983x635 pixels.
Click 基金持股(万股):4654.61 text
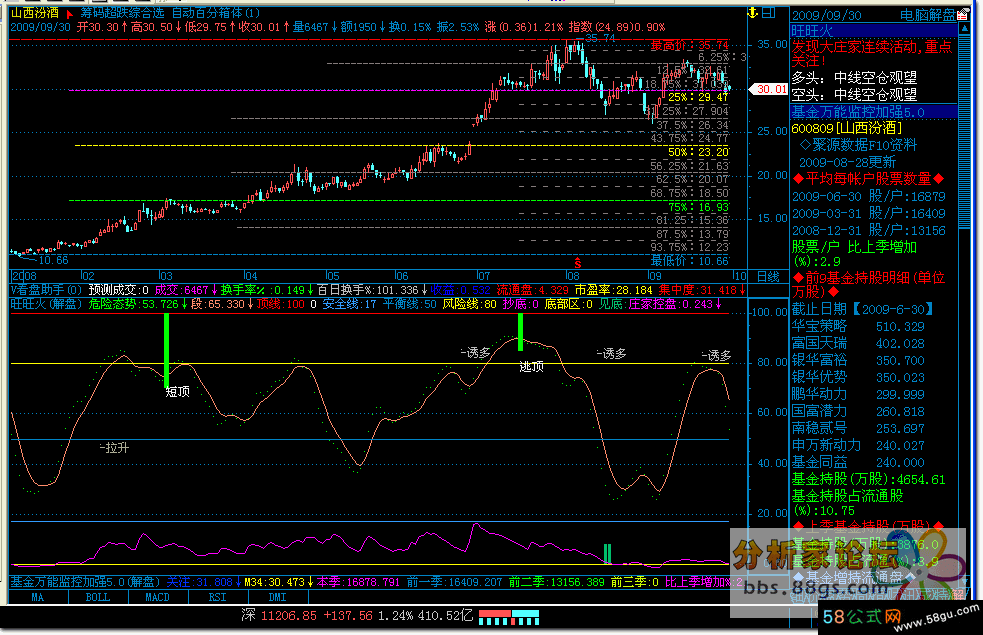pos(868,480)
